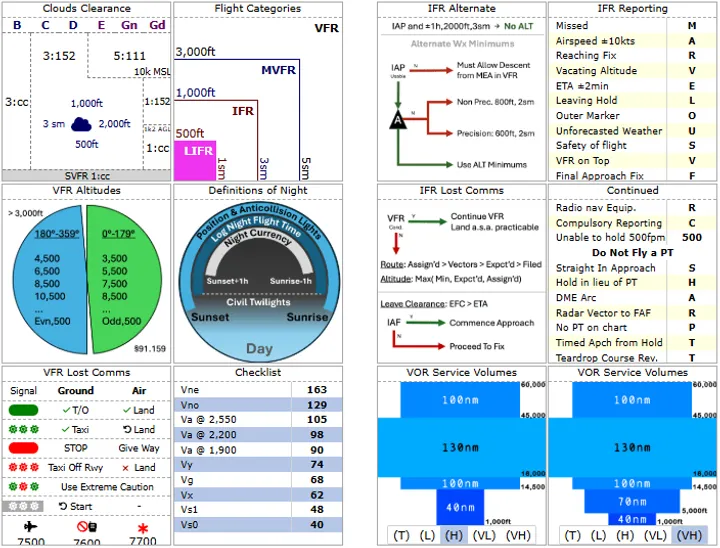Click the black triangle A icon in IFR Alternate
The width and height of the screenshot is (720, 548).
(x=399, y=118)
